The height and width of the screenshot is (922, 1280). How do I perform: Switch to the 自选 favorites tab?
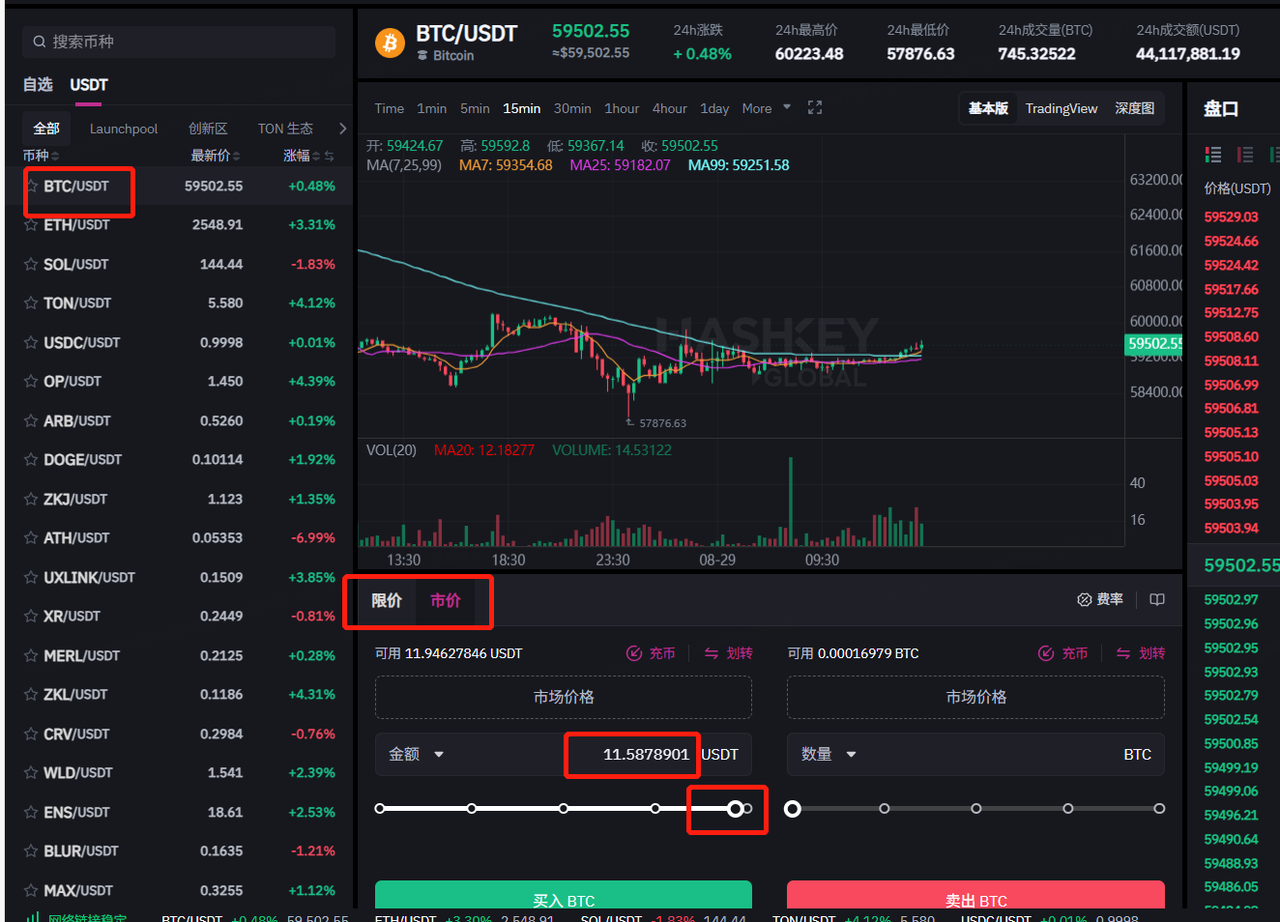38,85
